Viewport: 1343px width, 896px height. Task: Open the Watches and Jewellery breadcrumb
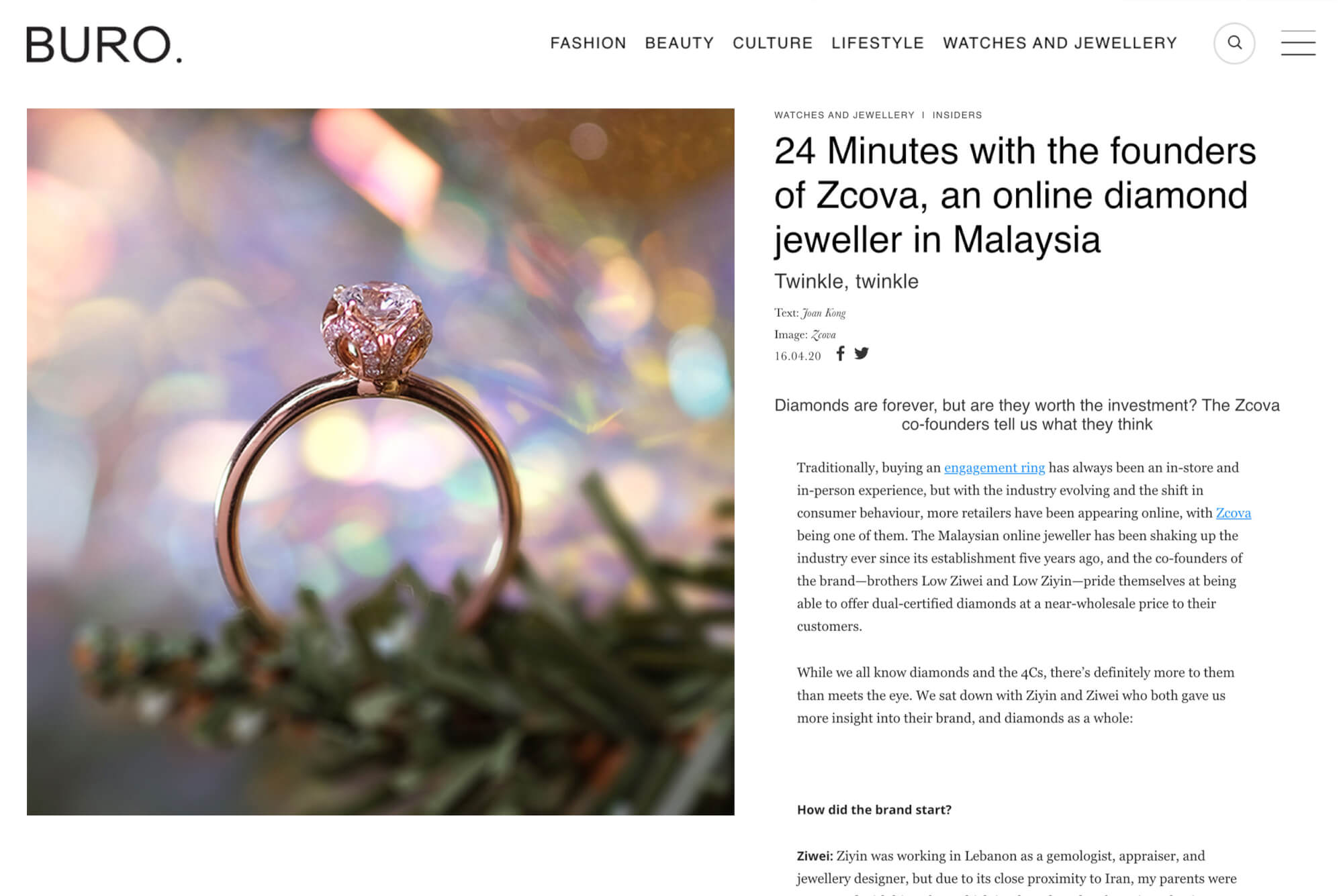tap(844, 115)
